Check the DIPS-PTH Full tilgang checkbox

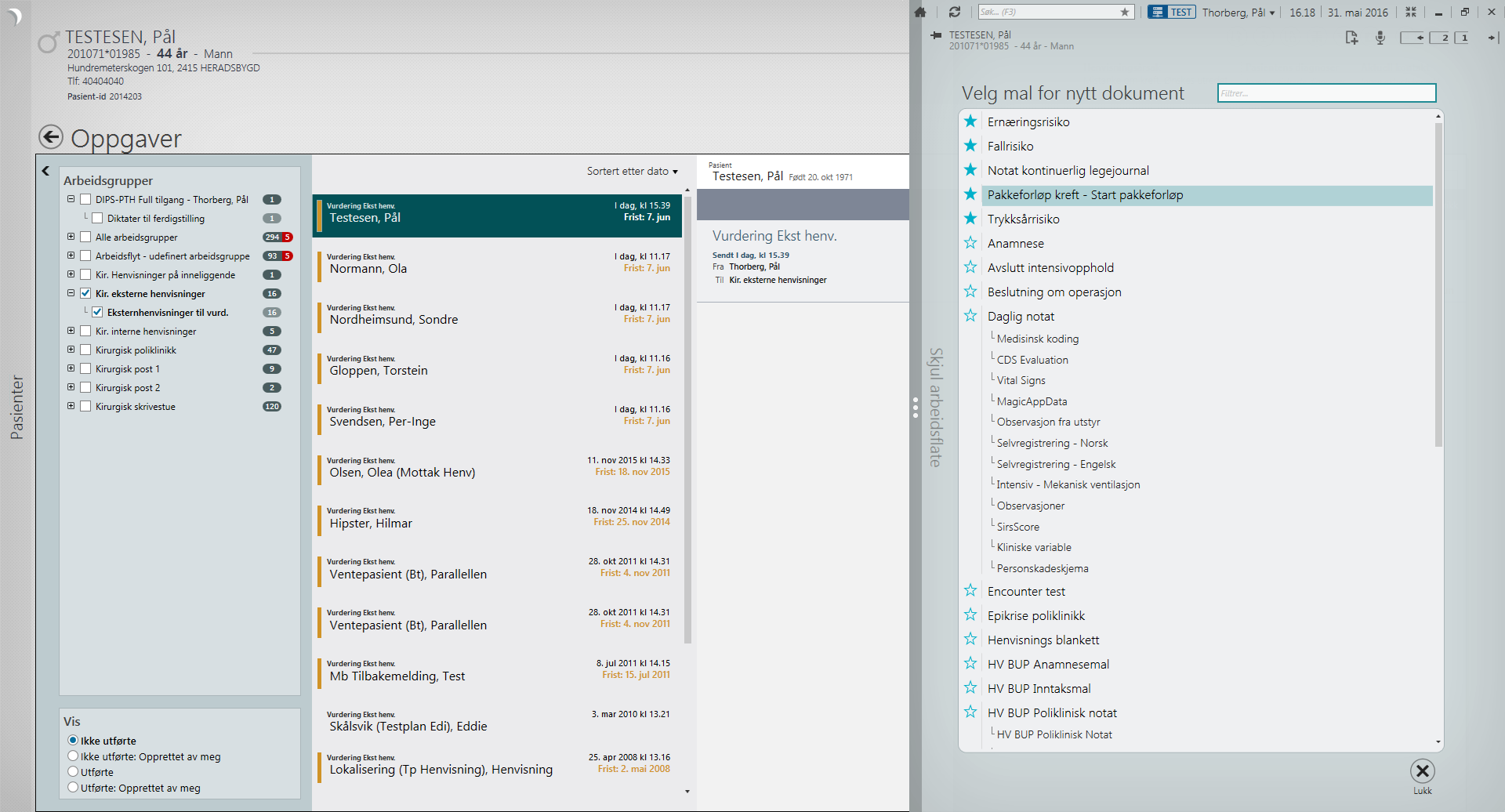(x=85, y=200)
